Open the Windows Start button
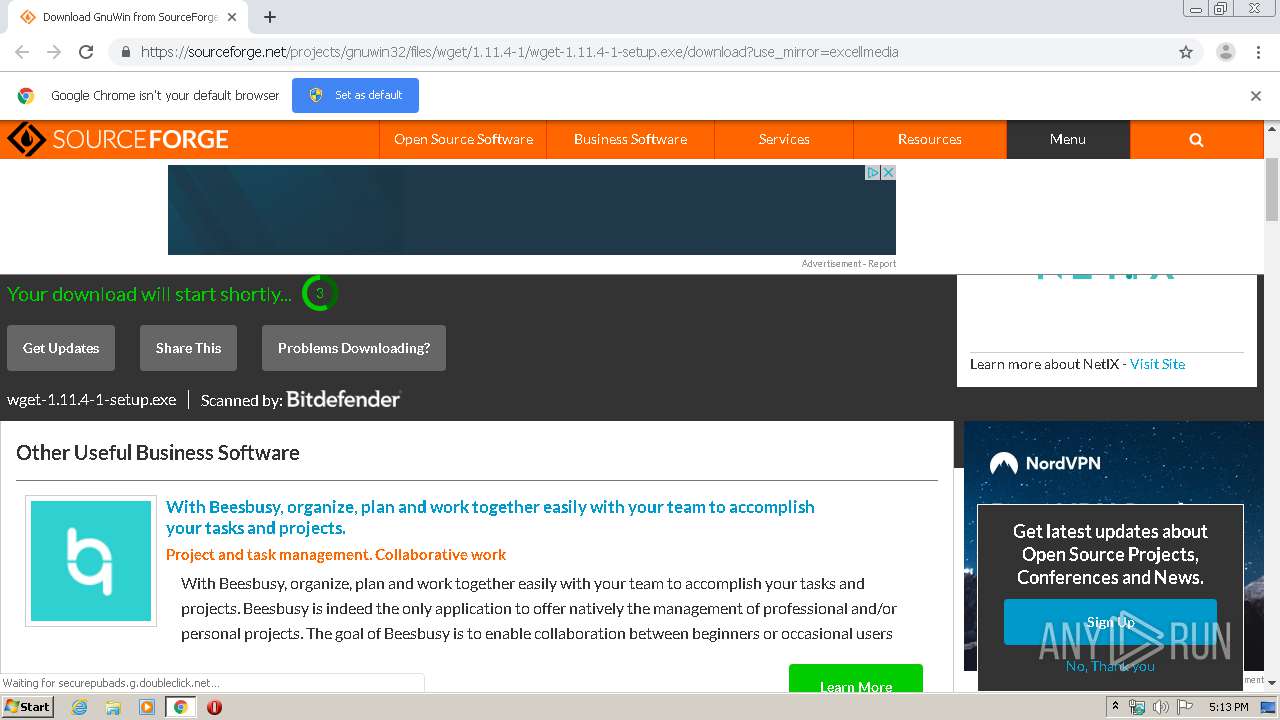Screen dimensions: 1280x720 pos(28,707)
